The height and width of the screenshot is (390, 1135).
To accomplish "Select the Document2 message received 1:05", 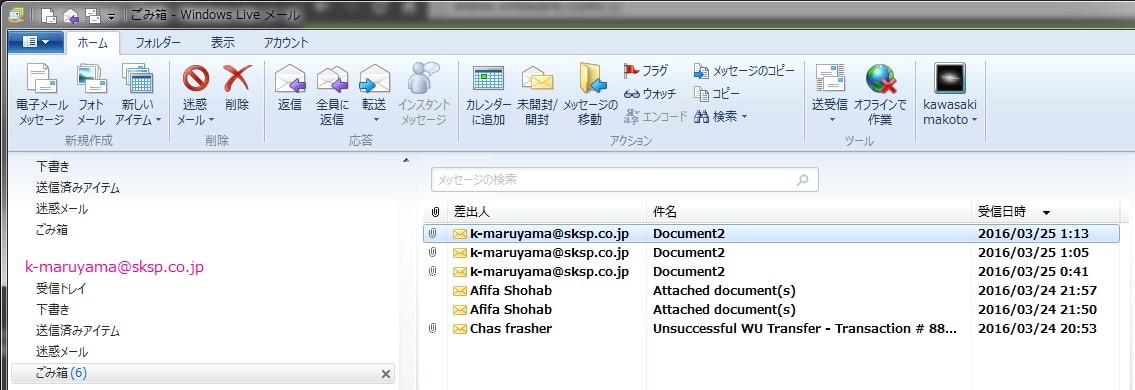I will [x=772, y=253].
